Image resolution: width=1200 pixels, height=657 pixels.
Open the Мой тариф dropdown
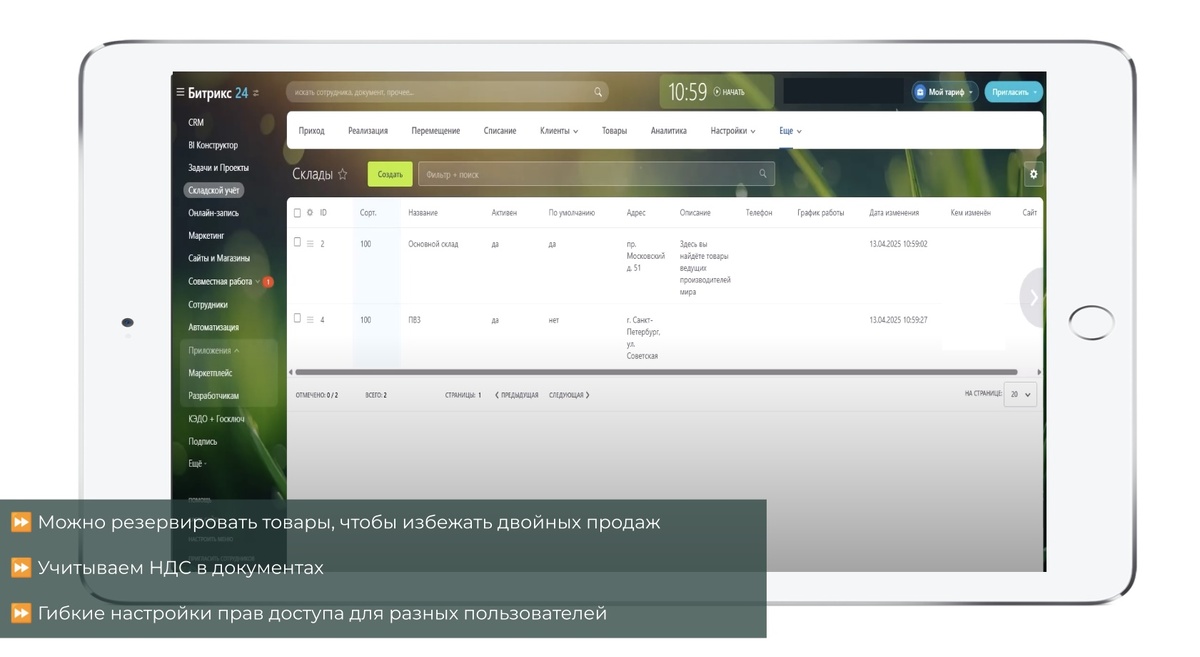click(971, 92)
